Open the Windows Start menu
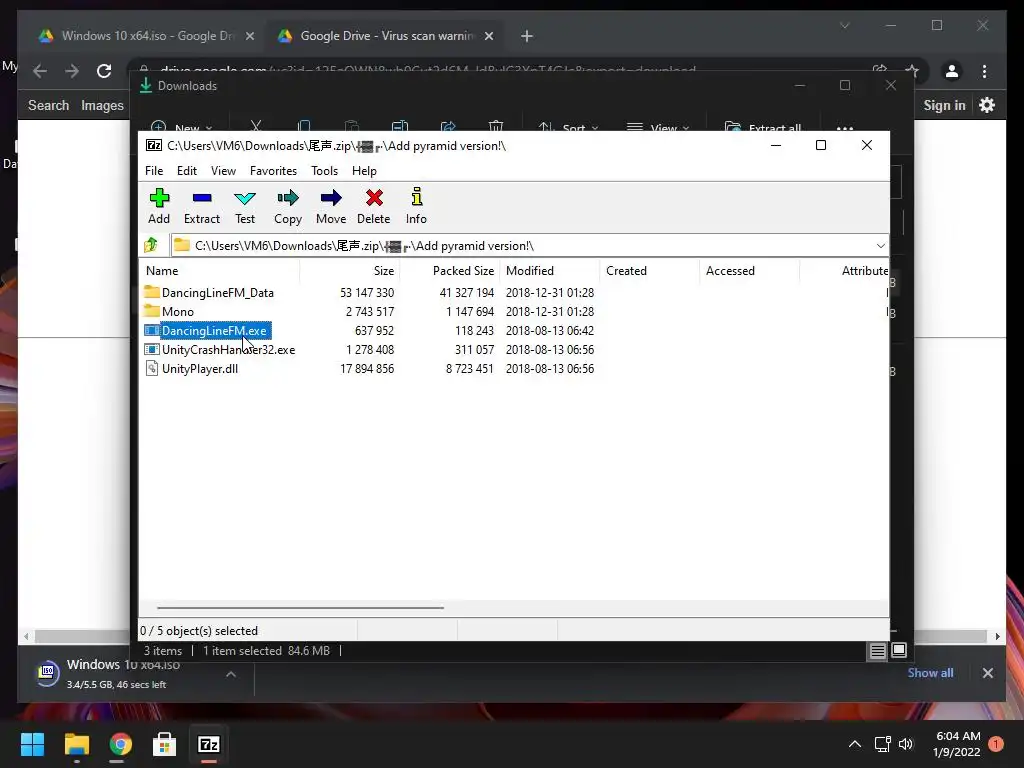Screen dimensions: 1024x768 (x=32, y=744)
